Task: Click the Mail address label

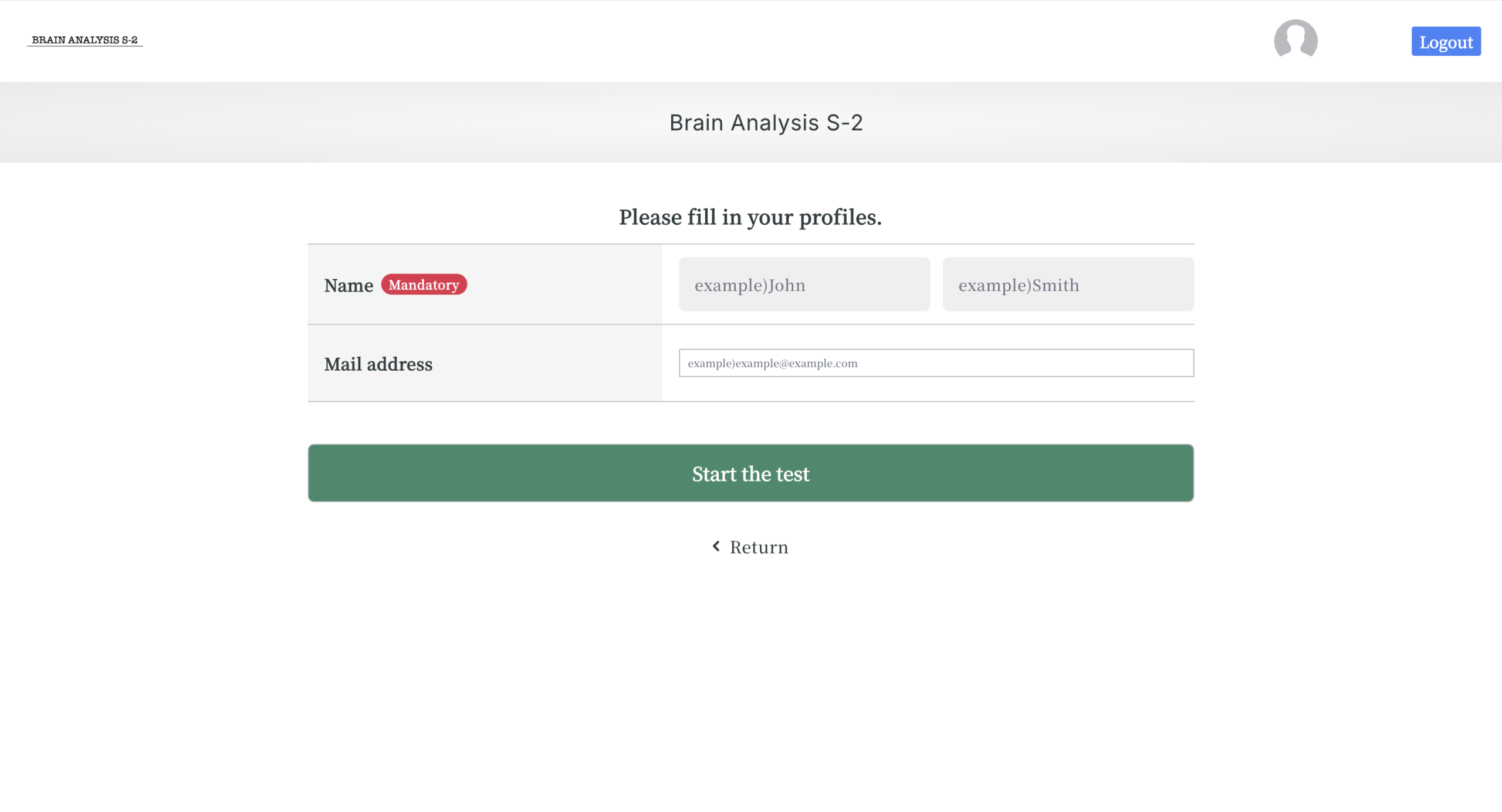Action: tap(378, 364)
